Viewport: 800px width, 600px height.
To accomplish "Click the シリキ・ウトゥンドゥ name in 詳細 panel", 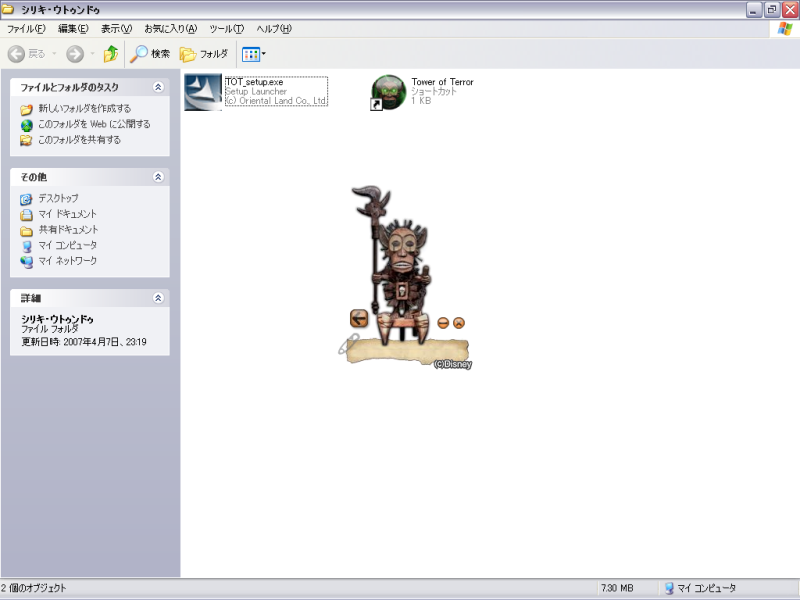I will click(57, 319).
